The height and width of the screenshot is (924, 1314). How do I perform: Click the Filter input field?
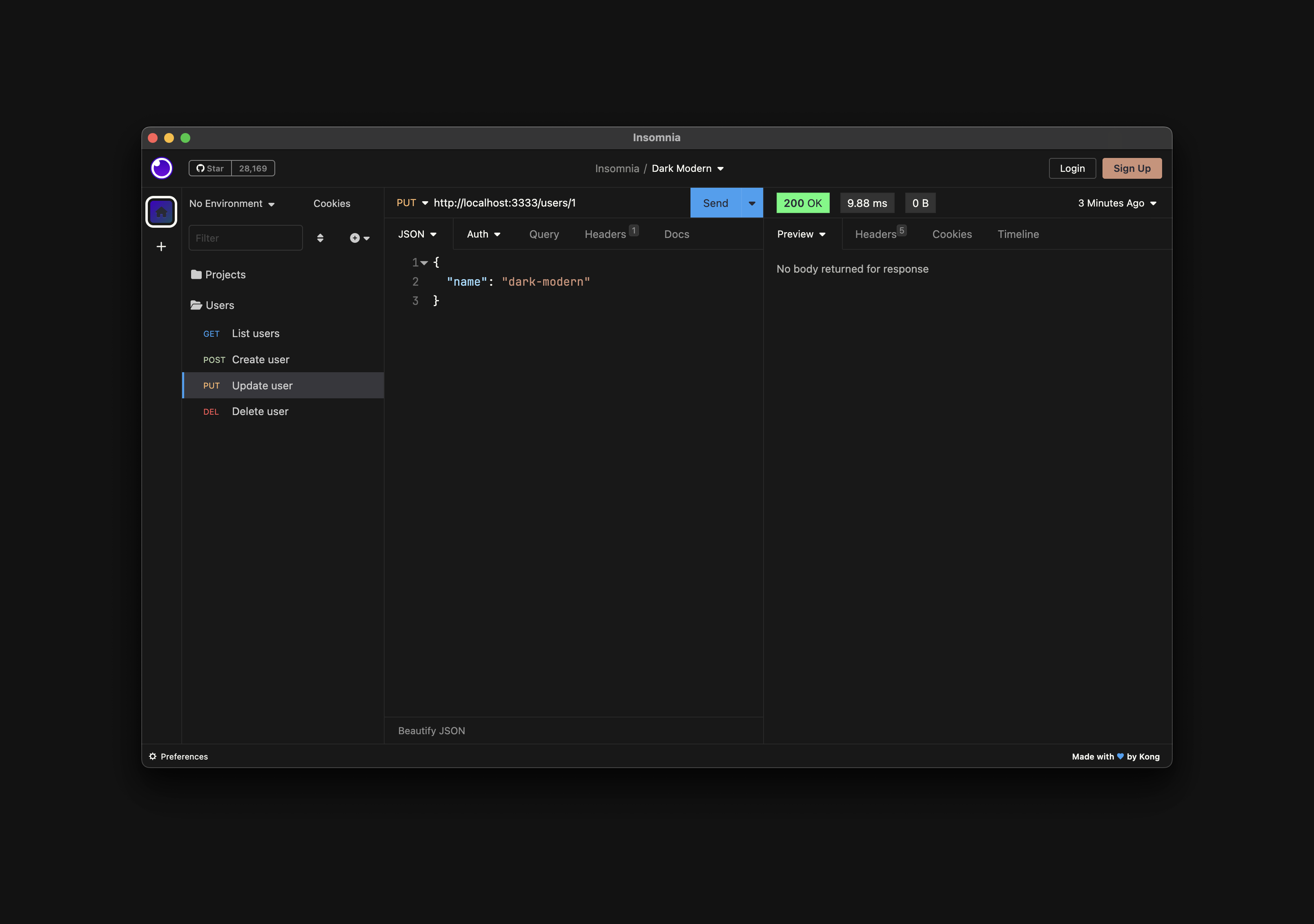pyautogui.click(x=245, y=238)
